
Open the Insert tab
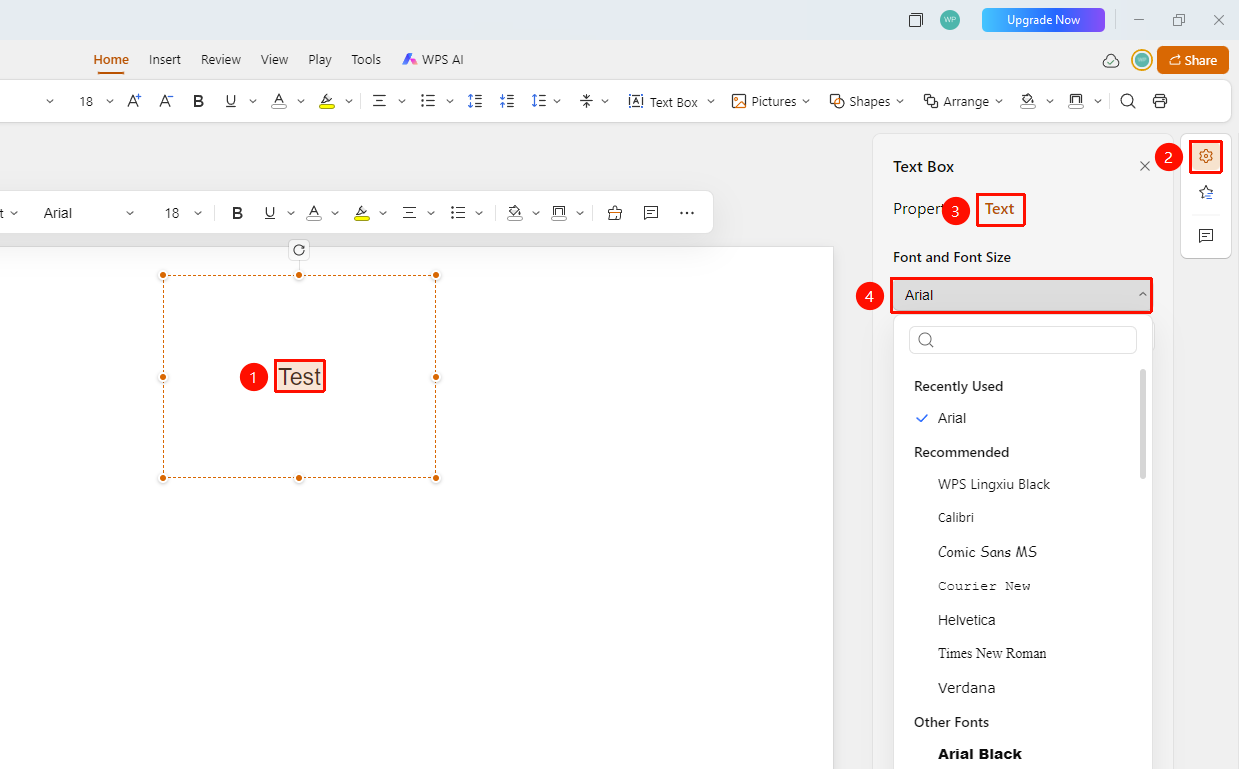(x=165, y=59)
